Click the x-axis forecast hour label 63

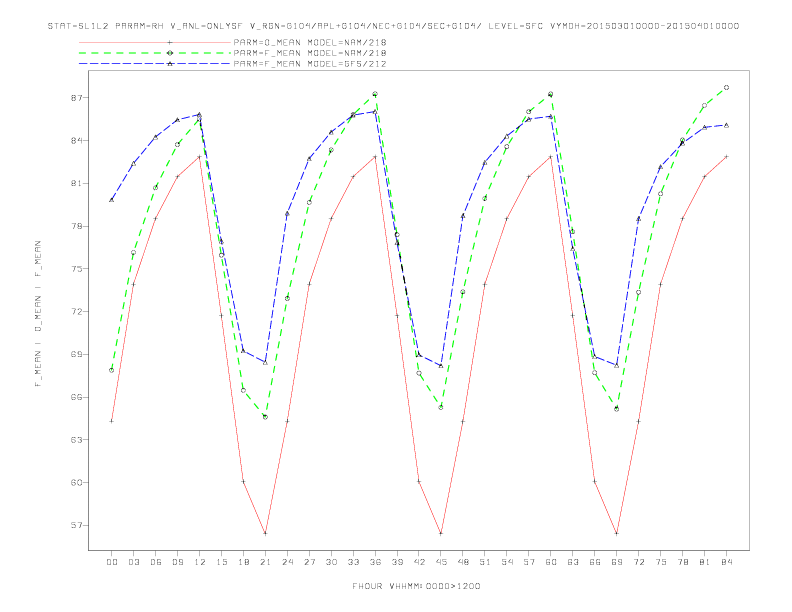point(573,562)
